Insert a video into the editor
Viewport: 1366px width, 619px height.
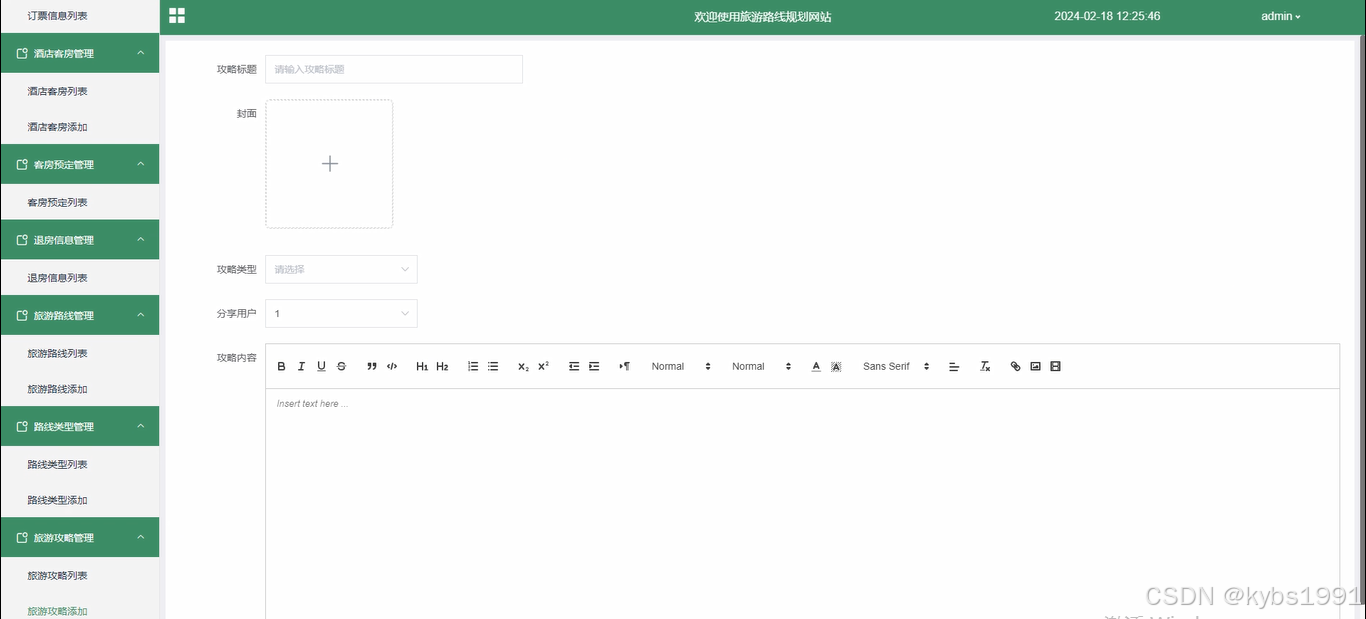coord(1055,366)
